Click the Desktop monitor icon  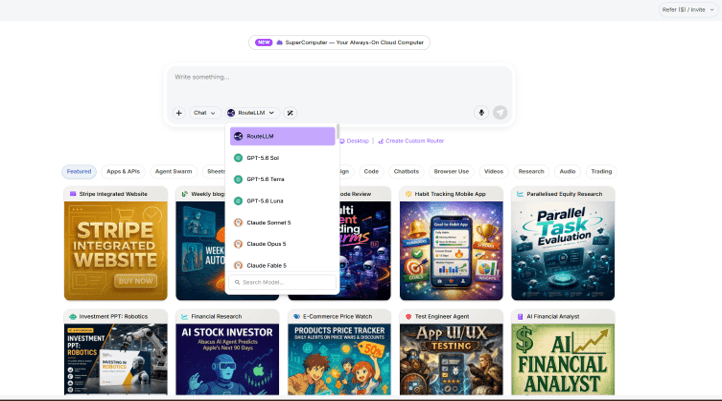tap(342, 141)
